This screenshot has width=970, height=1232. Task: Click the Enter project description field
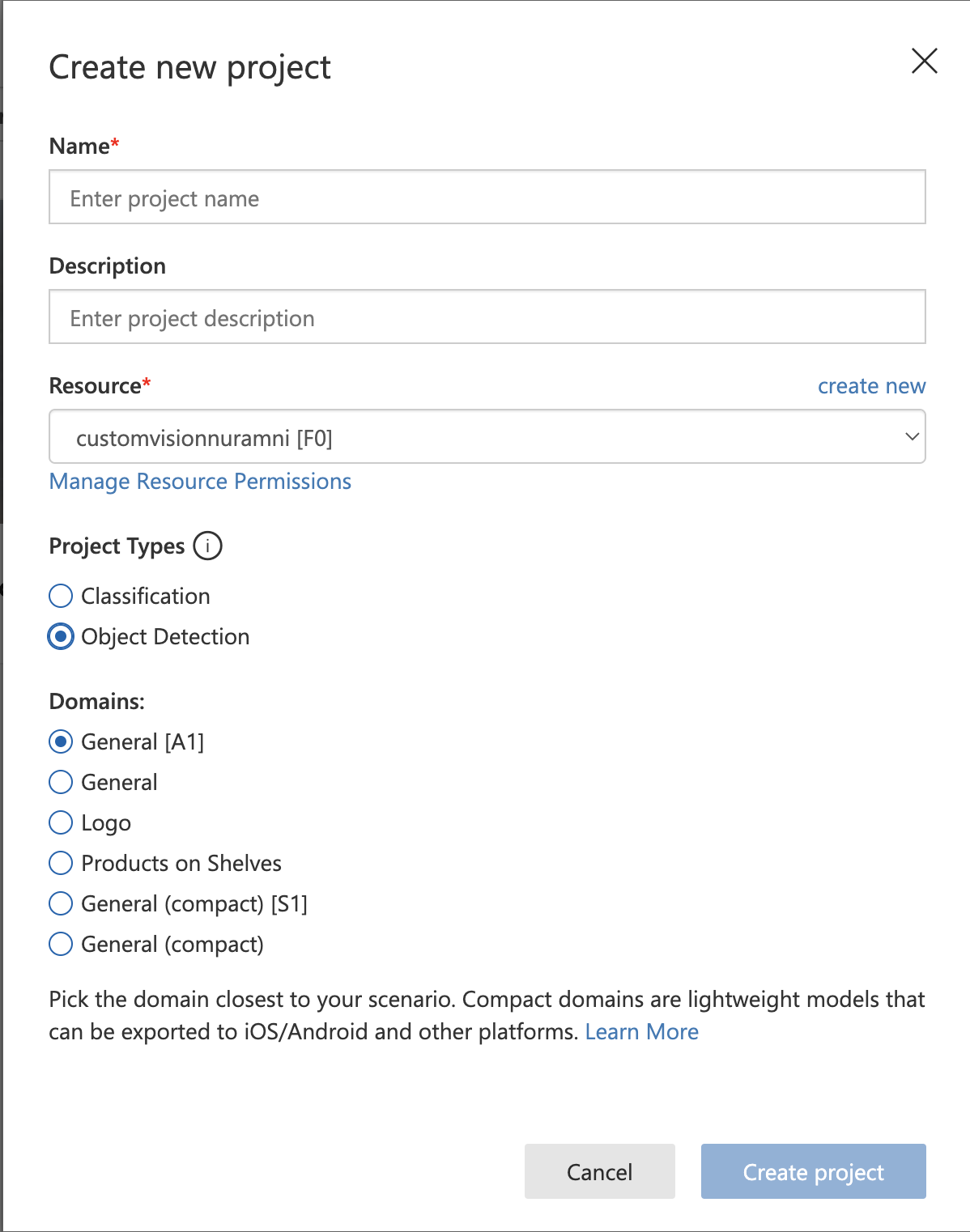click(x=487, y=316)
